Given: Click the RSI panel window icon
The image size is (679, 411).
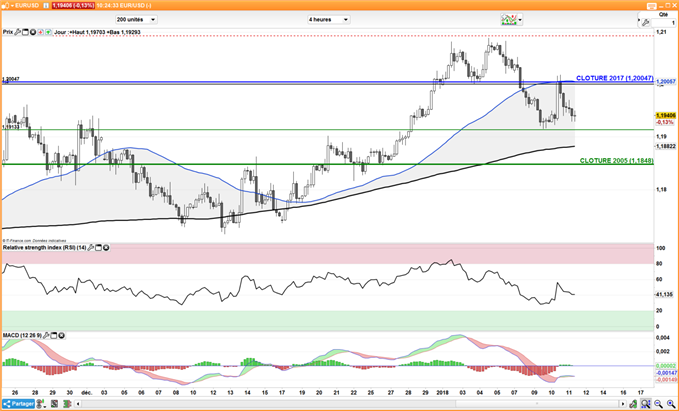Looking at the screenshot, I should (98, 248).
